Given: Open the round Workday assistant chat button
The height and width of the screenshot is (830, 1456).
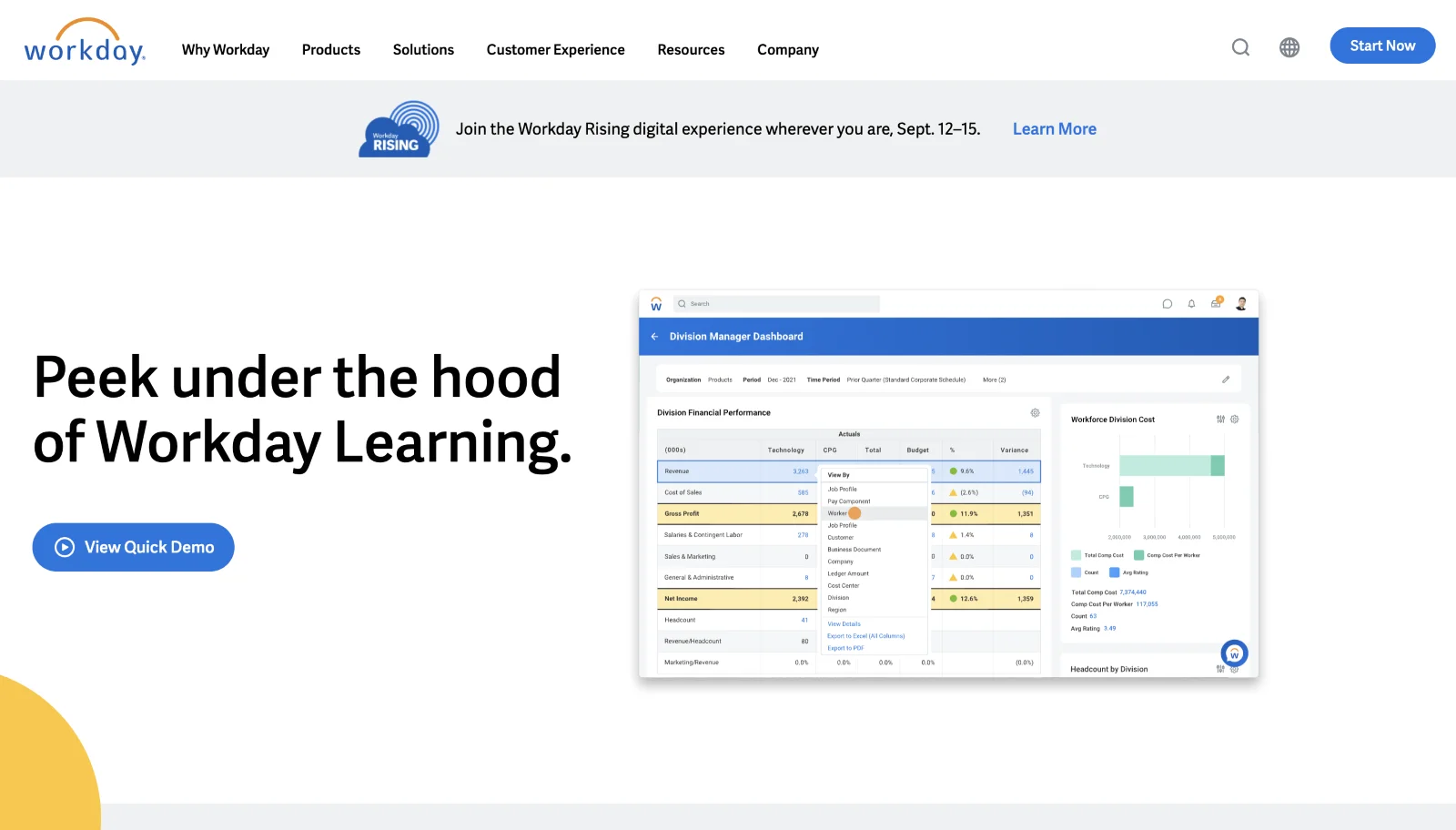Looking at the screenshot, I should (1234, 653).
